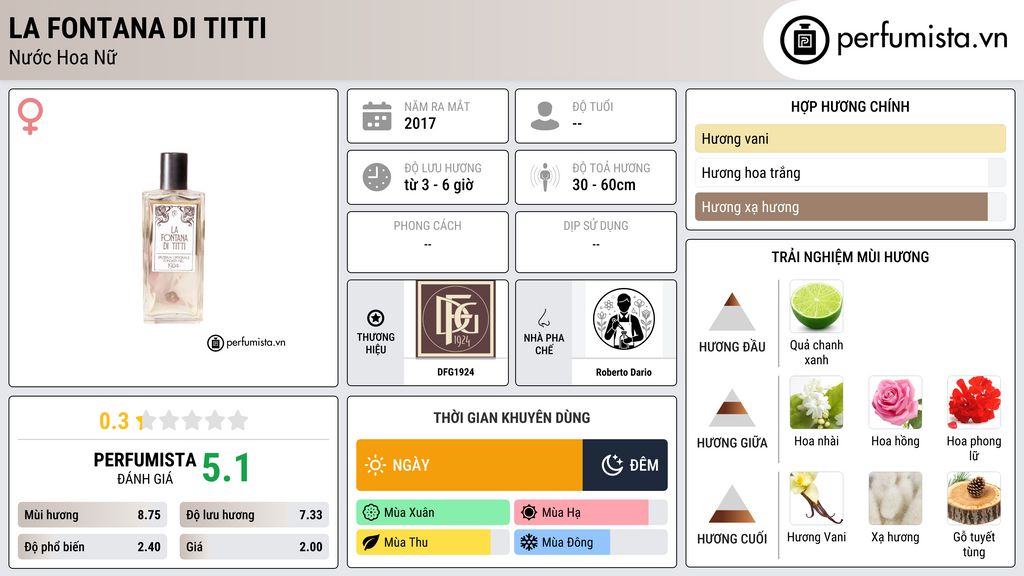Click the sun icon for Mùa Hạ
The image size is (1024, 576).
click(x=529, y=513)
